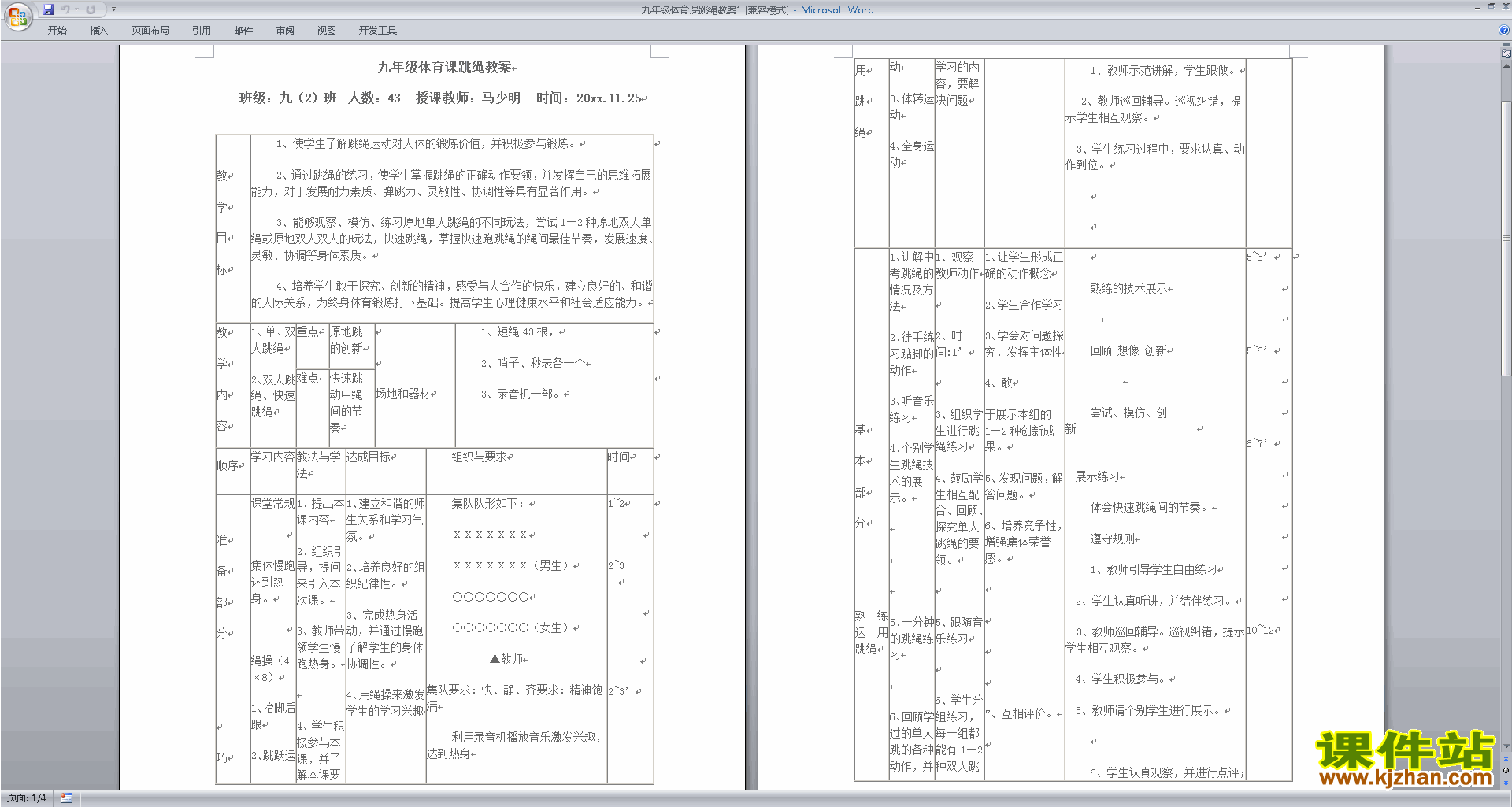Image resolution: width=1512 pixels, height=807 pixels.
Task: Switch to the 引用 tab
Action: 201,30
